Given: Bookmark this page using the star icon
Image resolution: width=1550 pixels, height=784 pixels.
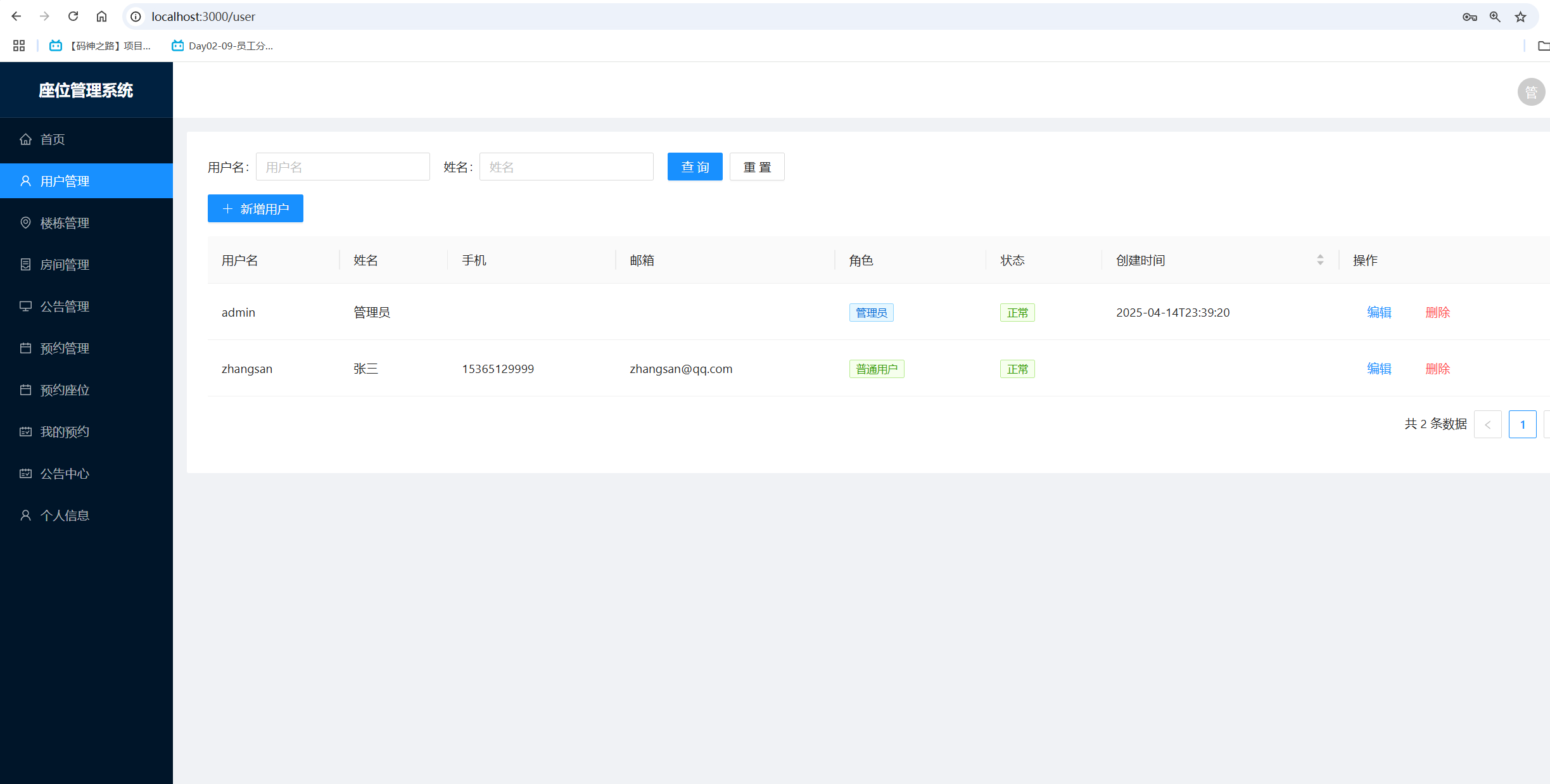Looking at the screenshot, I should [1520, 17].
